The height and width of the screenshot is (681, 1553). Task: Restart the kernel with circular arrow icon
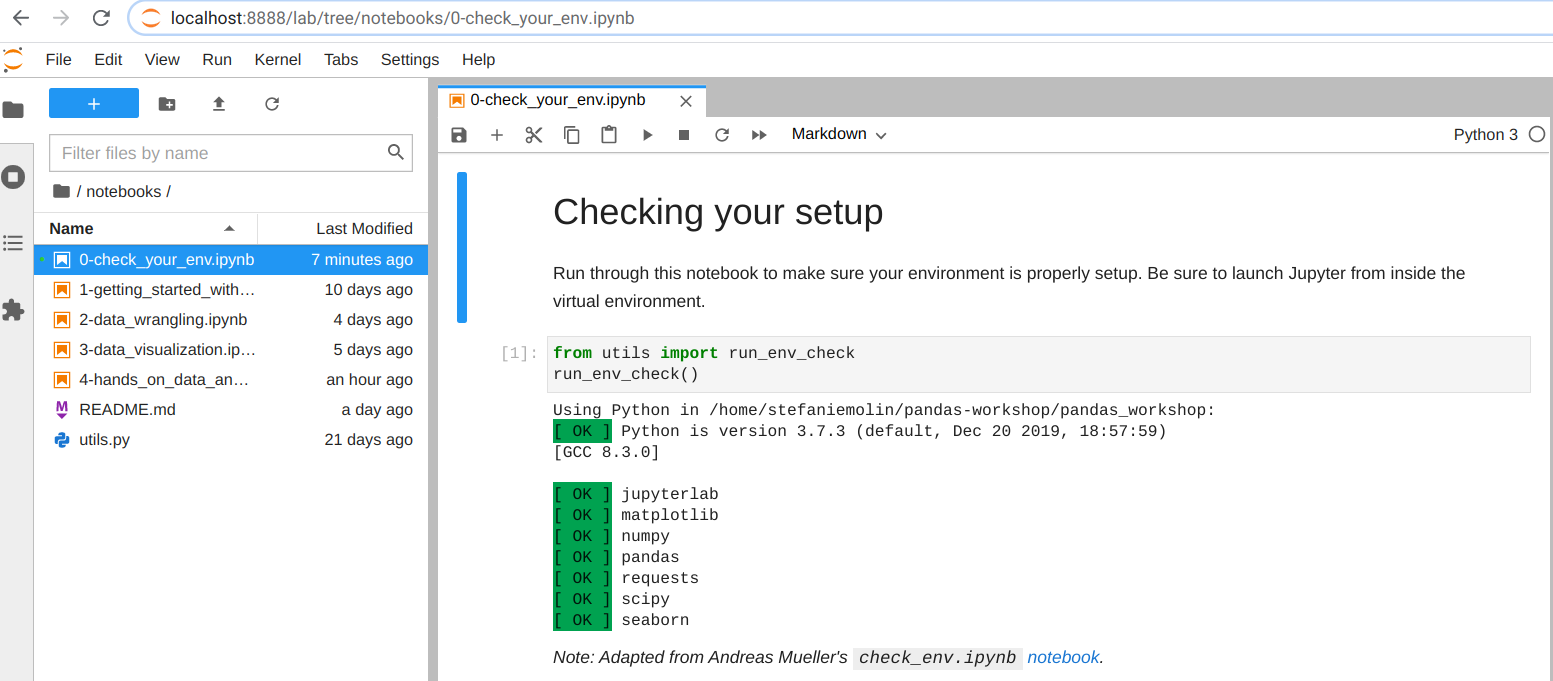pyautogui.click(x=722, y=135)
